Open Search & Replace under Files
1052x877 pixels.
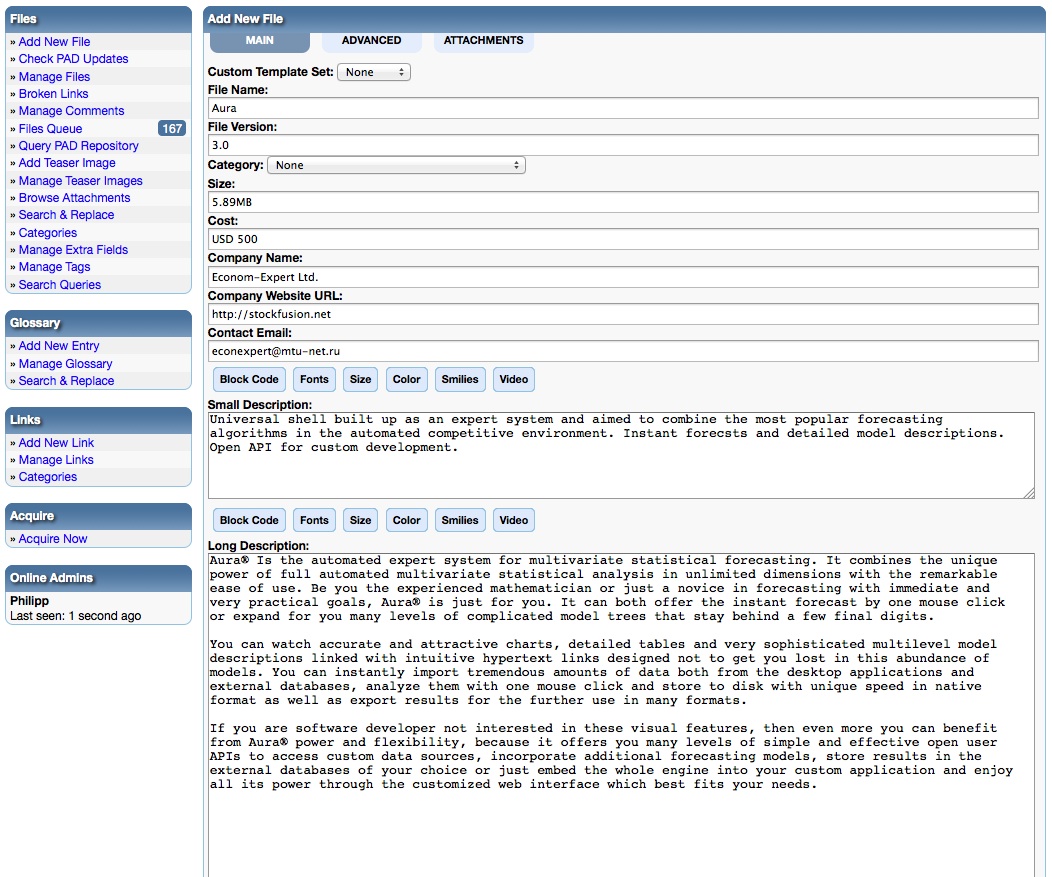tap(66, 215)
